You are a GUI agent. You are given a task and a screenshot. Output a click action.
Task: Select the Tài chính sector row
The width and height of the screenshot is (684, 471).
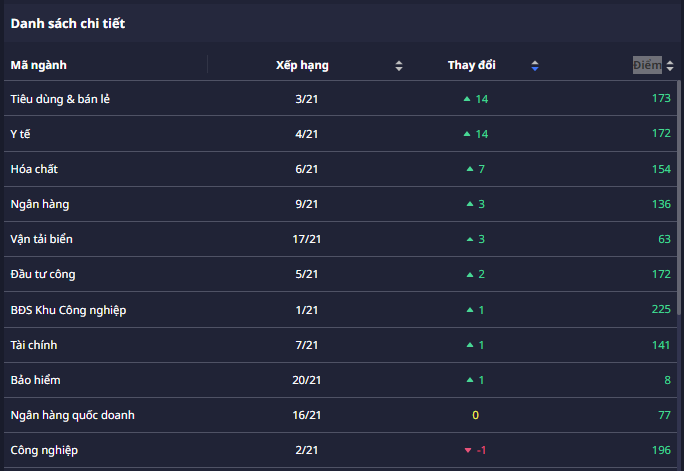(34, 345)
